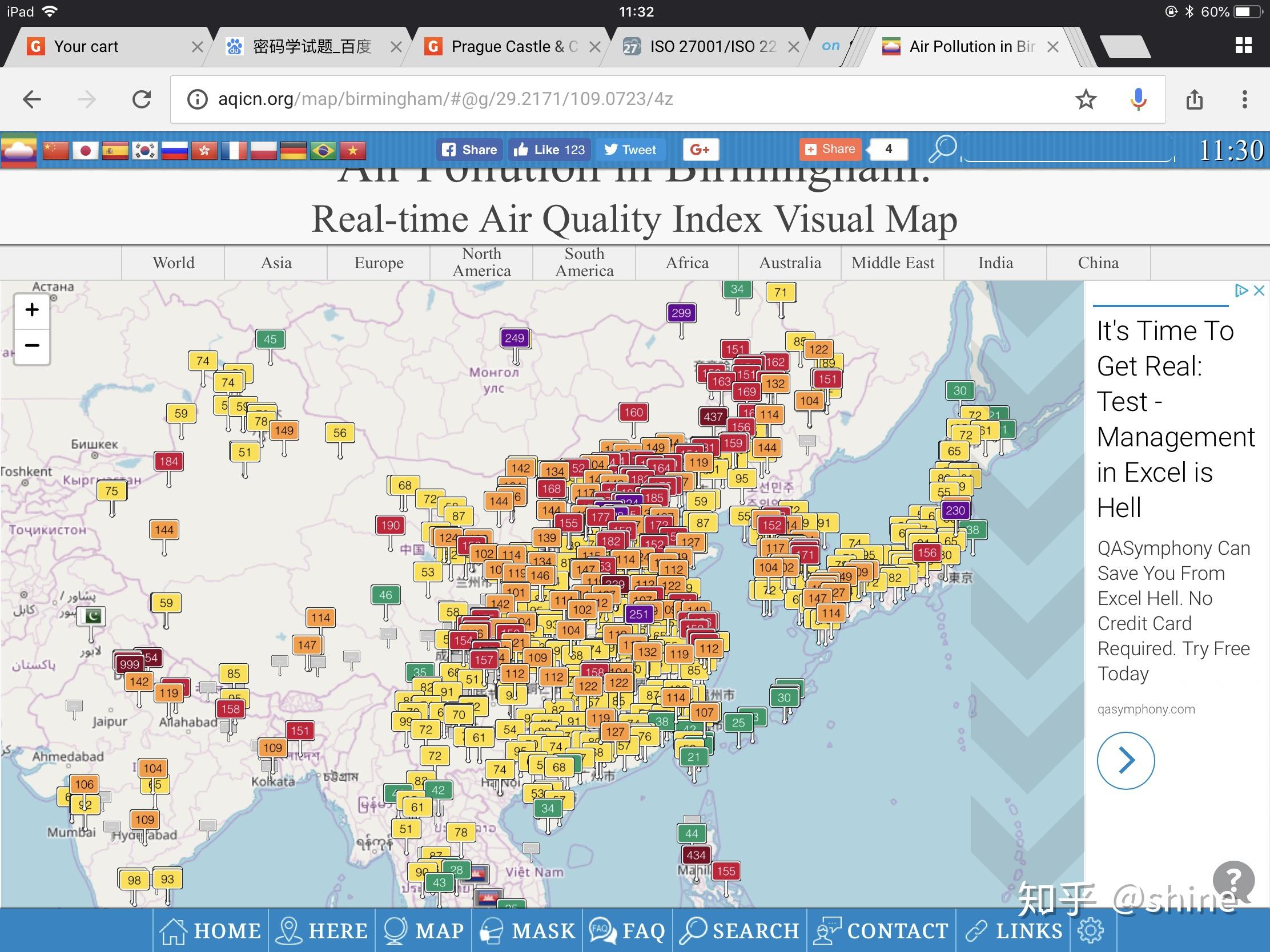1270x952 pixels.
Task: Click the Facebook Like button
Action: point(549,150)
